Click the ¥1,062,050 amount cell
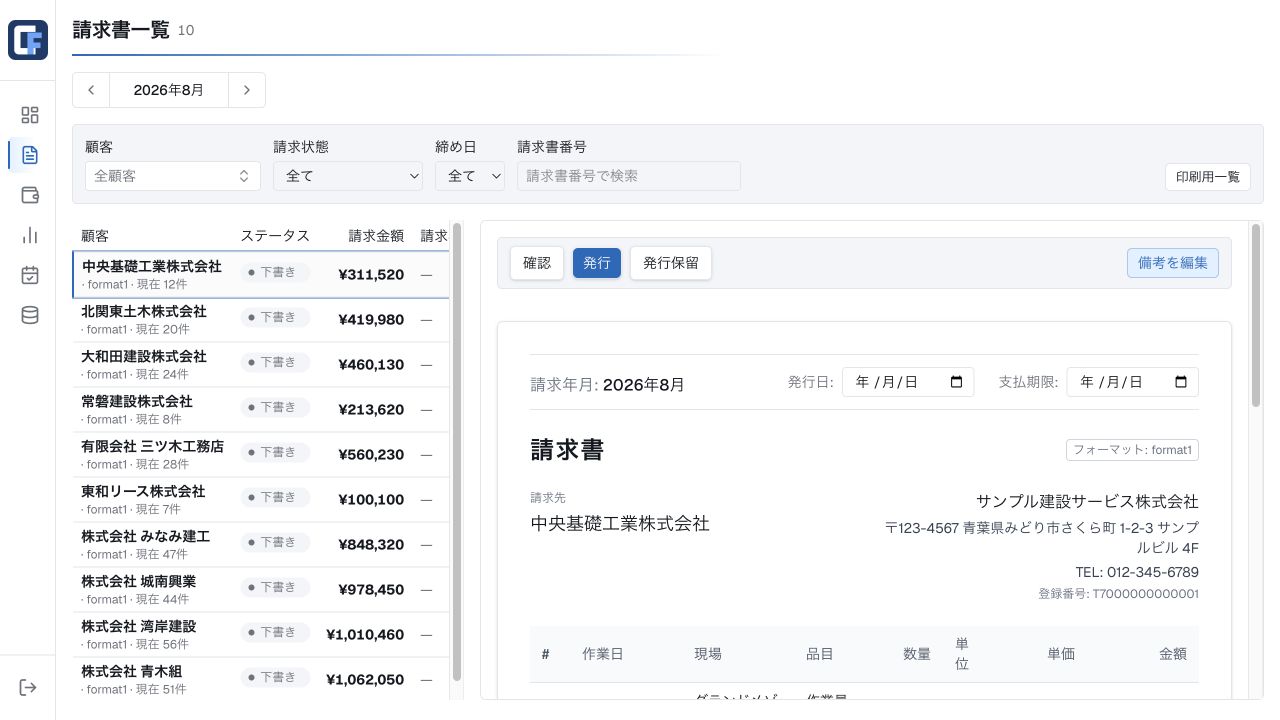This screenshot has height=720, width=1280. (365, 679)
